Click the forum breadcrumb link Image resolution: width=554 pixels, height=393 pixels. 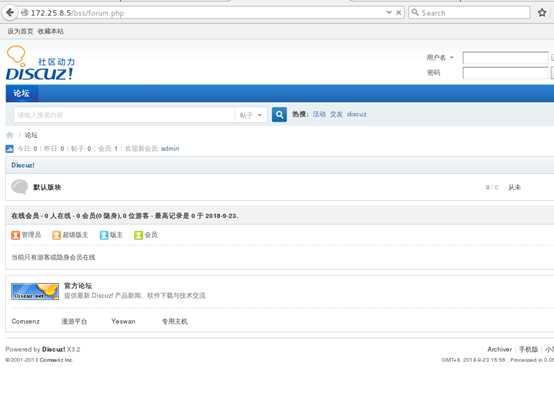click(31, 135)
